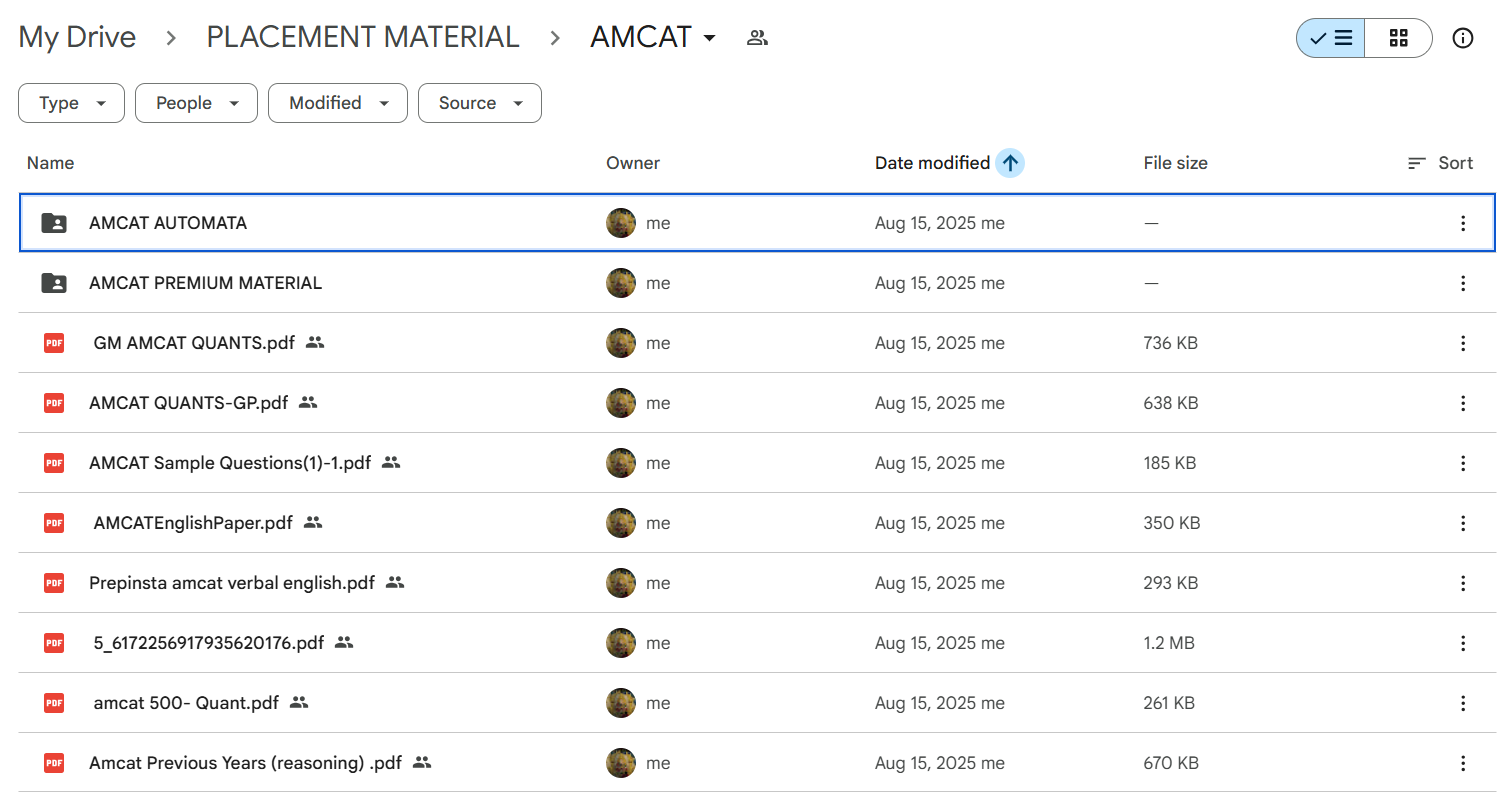Open the view details info icon
The height and width of the screenshot is (792, 1502).
1463,38
